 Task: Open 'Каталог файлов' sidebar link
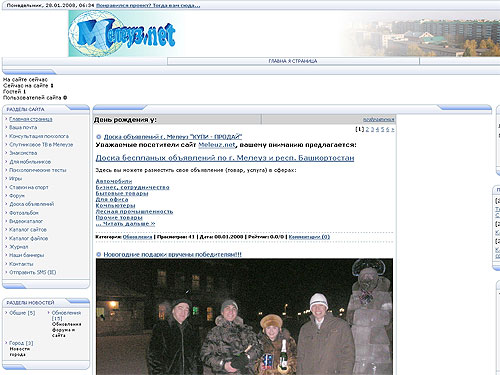[29, 238]
